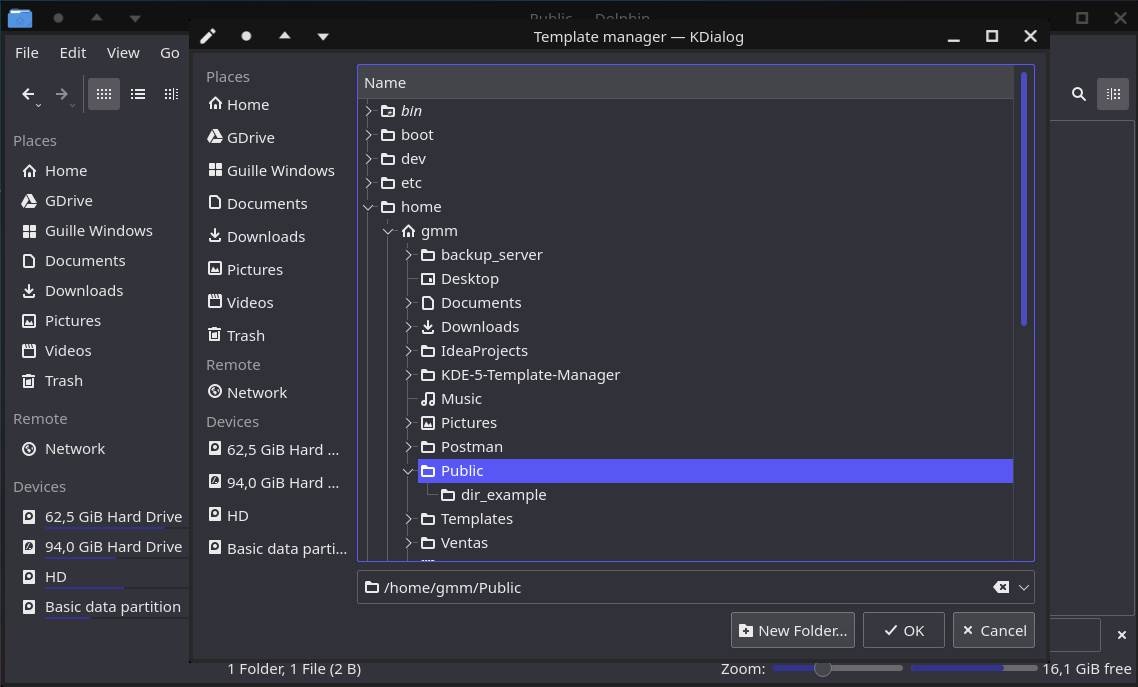Image resolution: width=1138 pixels, height=687 pixels.
Task: Go back in Dolphin toolbar
Action: pyautogui.click(x=29, y=94)
